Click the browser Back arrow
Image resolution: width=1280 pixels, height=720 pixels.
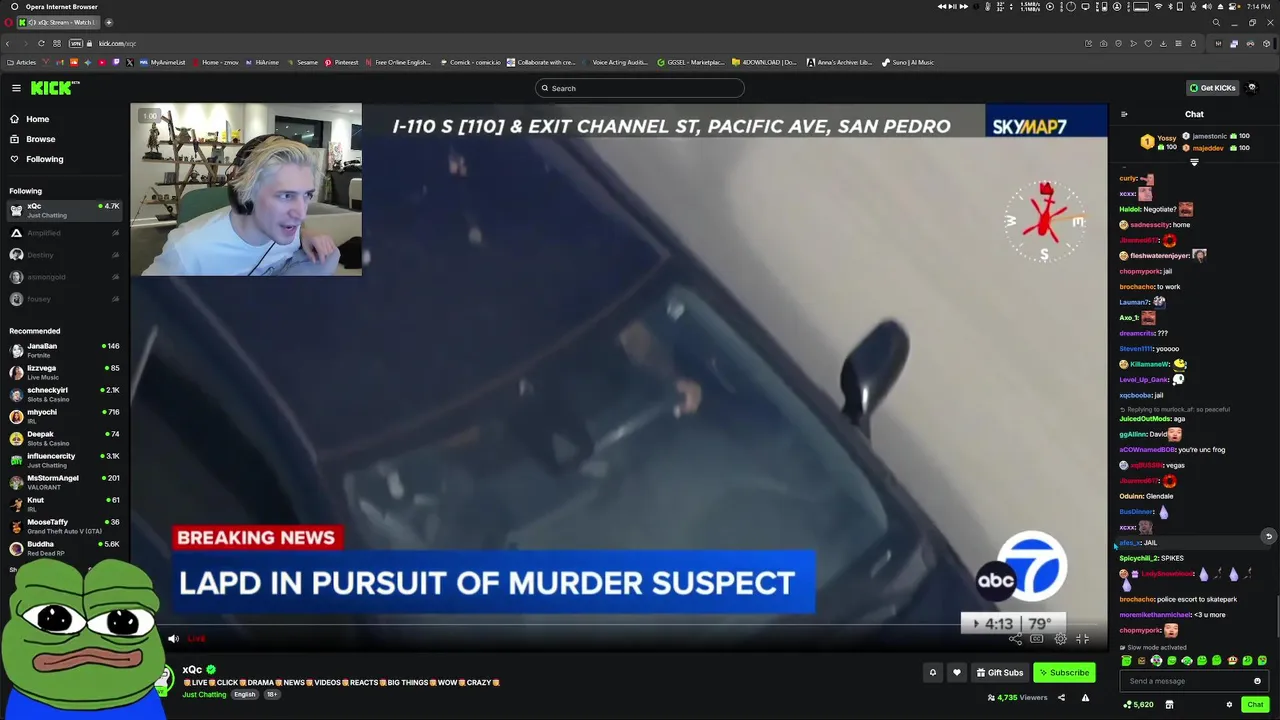tap(8, 43)
